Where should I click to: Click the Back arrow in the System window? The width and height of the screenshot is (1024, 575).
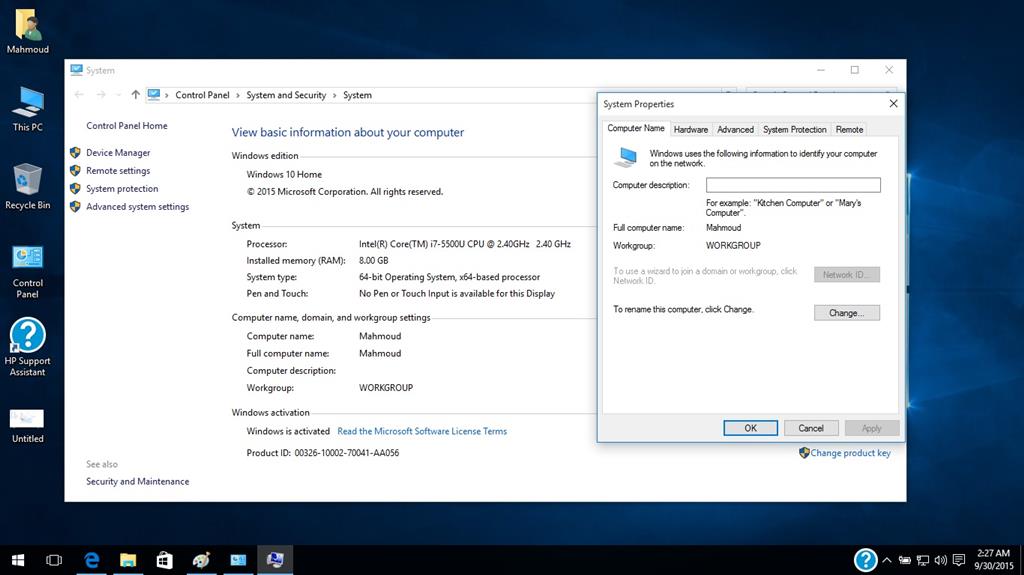[79, 95]
